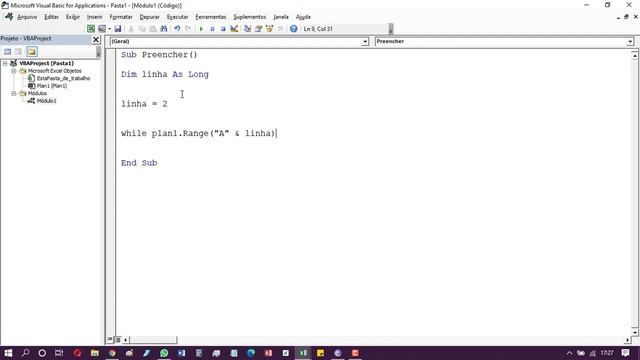Collapse the Módulos folder
This screenshot has height=360, width=640.
pos(14,93)
